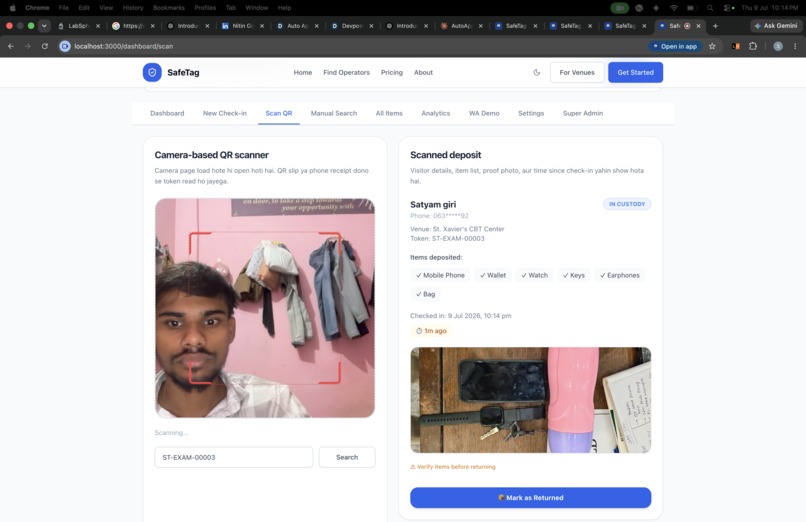Image resolution: width=806 pixels, height=522 pixels.
Task: Open the Chrome menu in menu bar
Action: tap(37, 8)
